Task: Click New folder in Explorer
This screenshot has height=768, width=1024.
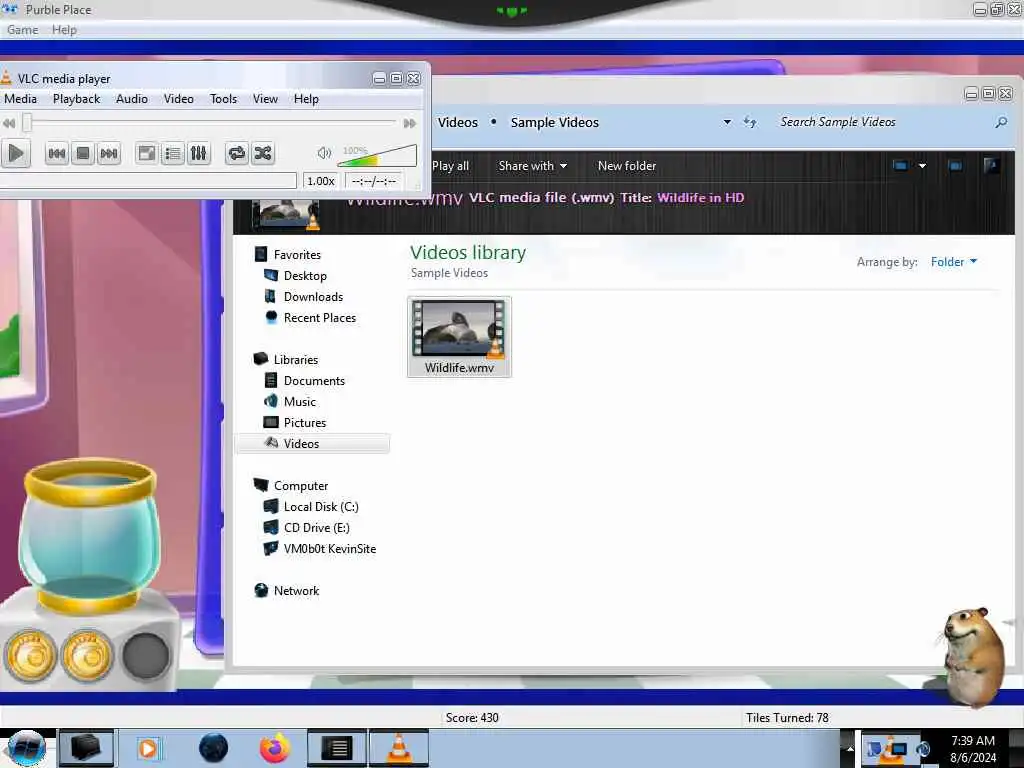Action: (x=627, y=166)
